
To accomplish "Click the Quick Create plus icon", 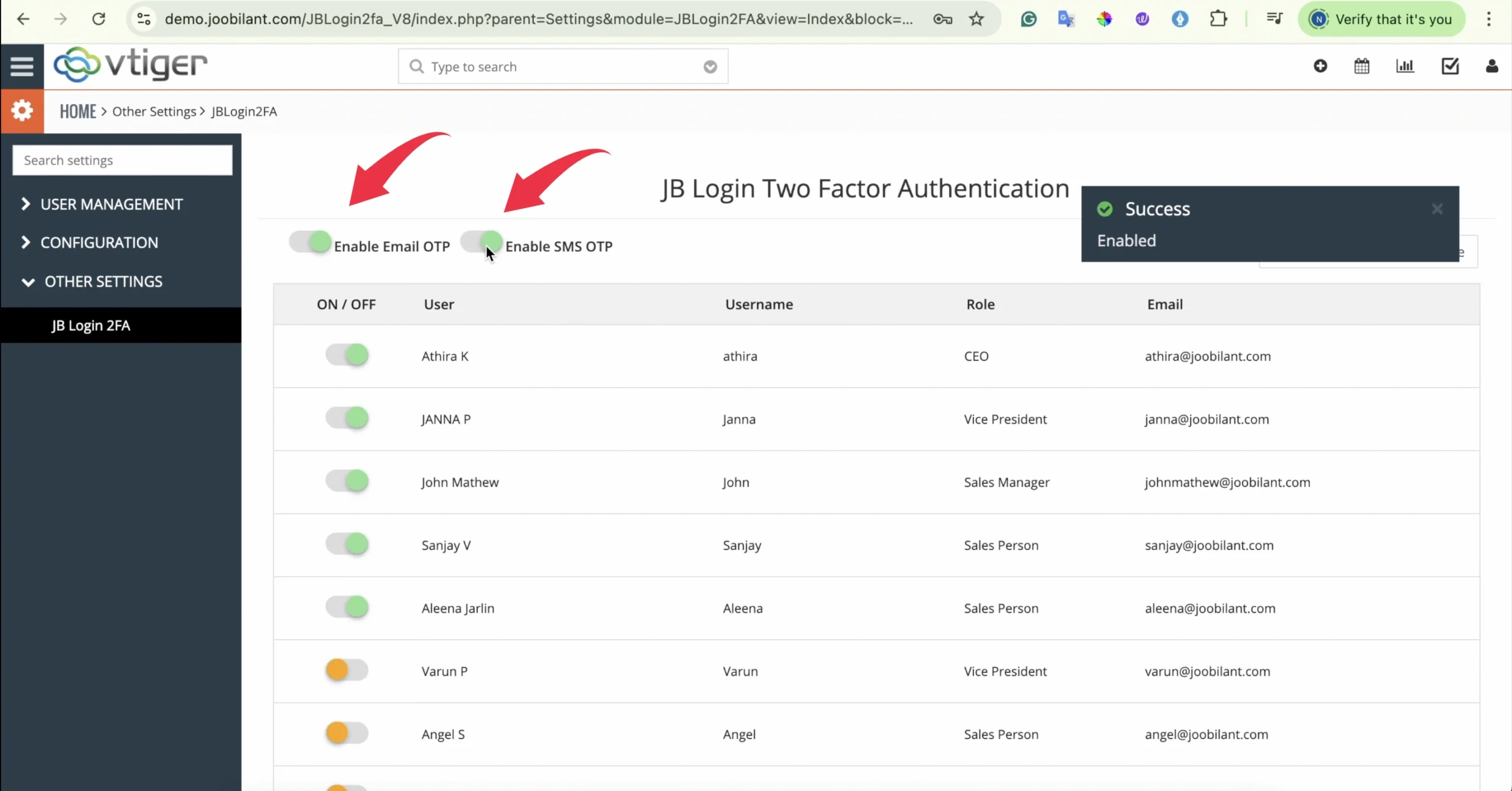I will click(1320, 66).
